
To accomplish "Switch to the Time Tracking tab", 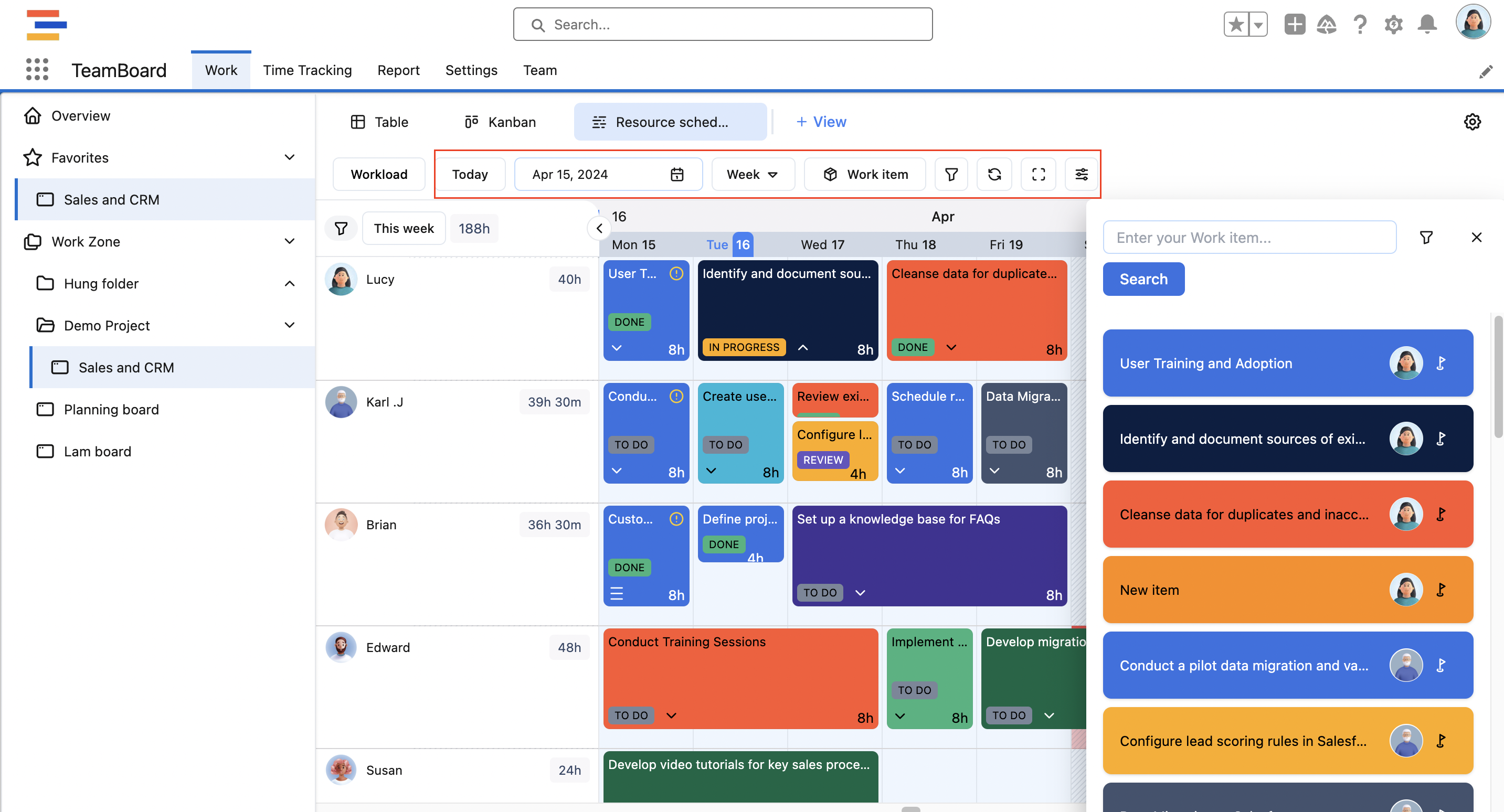I will coord(308,70).
